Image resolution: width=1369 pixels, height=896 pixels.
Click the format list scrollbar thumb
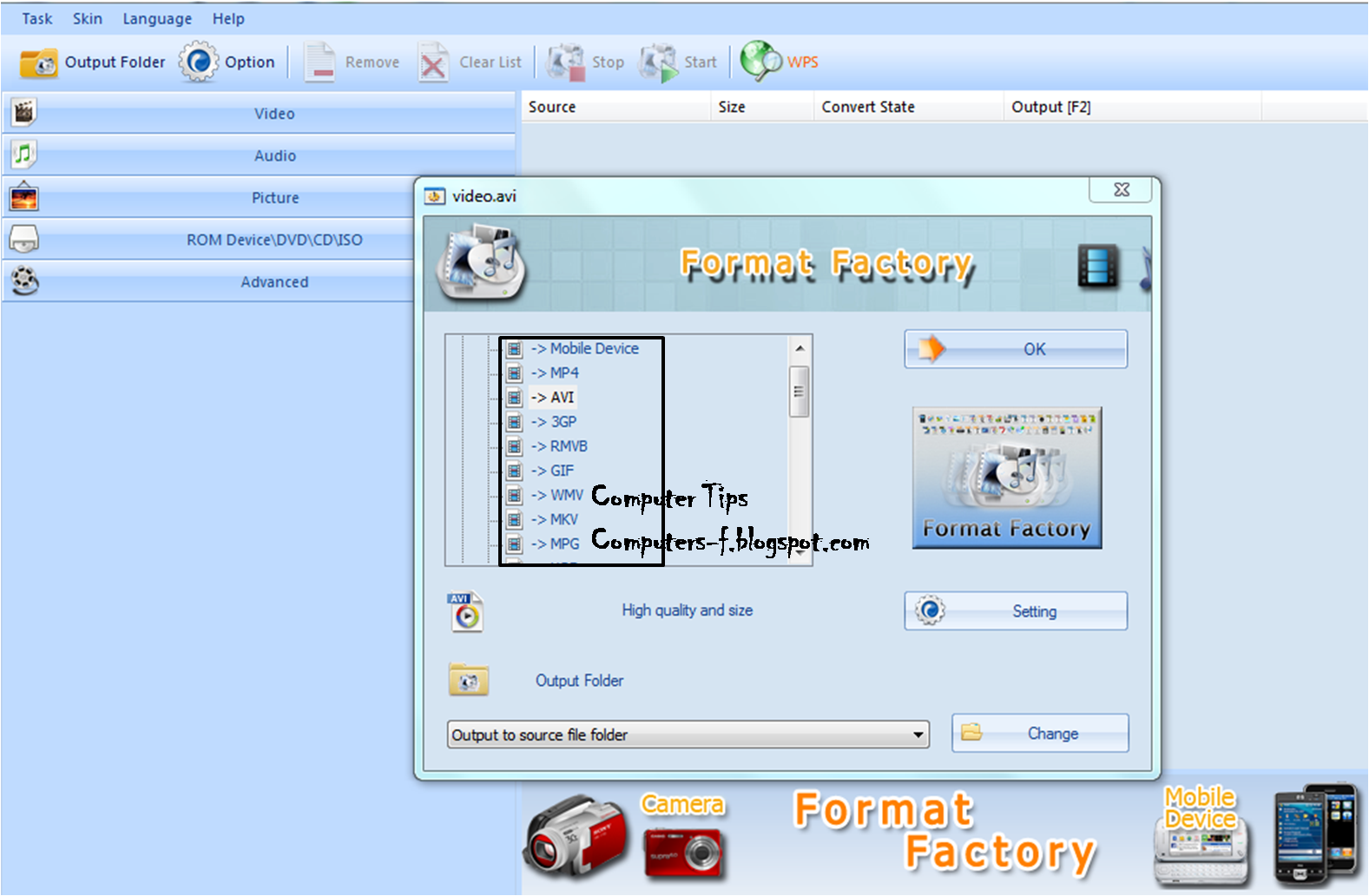tap(800, 392)
